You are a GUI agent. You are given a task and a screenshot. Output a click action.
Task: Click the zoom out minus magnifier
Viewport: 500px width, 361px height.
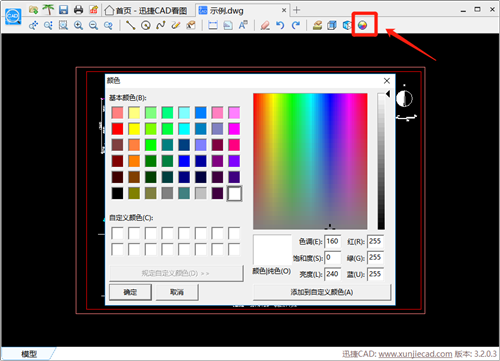coord(93,25)
